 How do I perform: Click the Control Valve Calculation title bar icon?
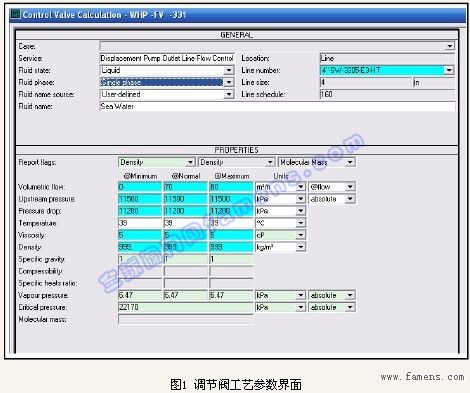tap(15, 14)
